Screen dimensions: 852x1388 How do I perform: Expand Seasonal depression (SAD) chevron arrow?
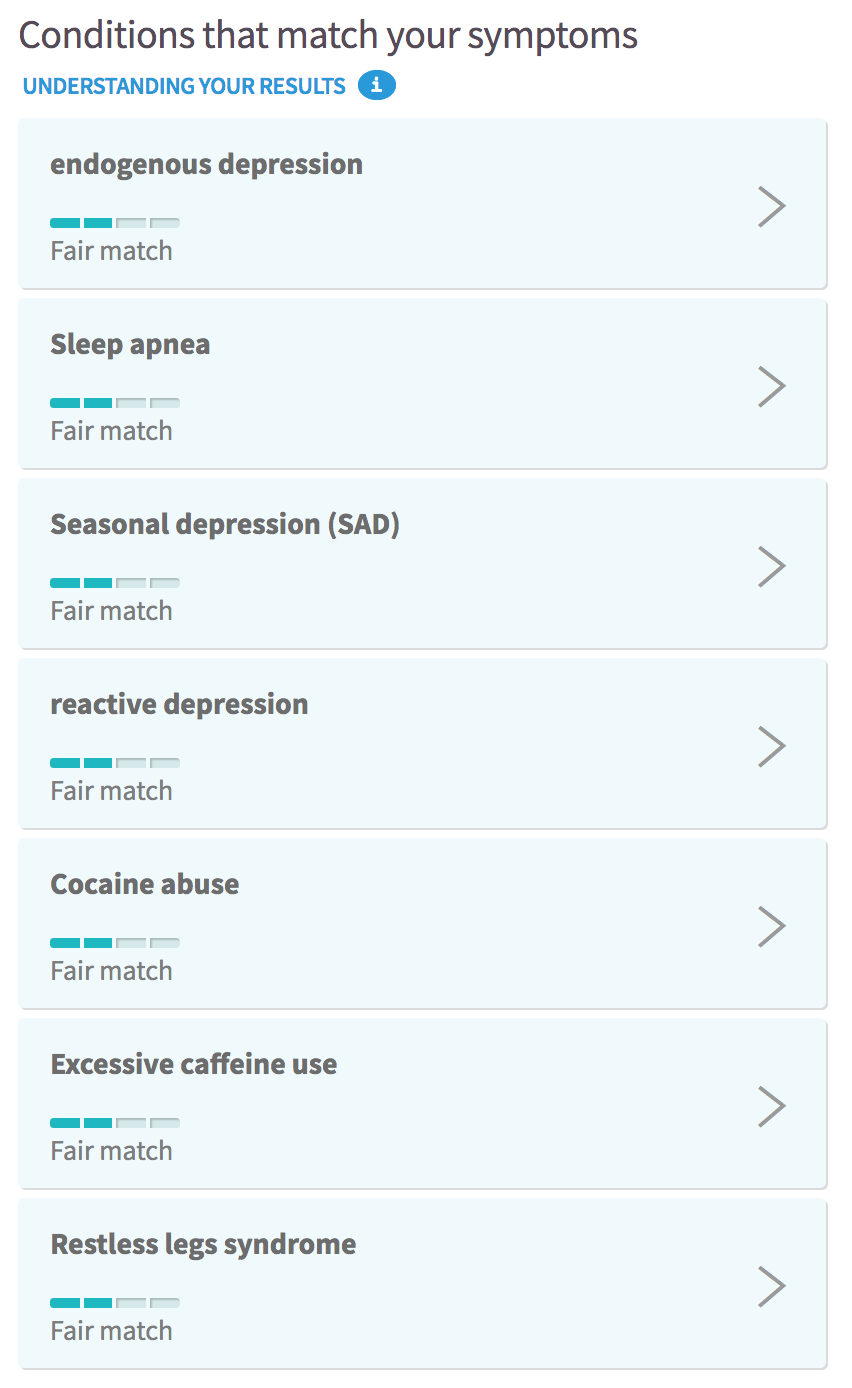771,566
